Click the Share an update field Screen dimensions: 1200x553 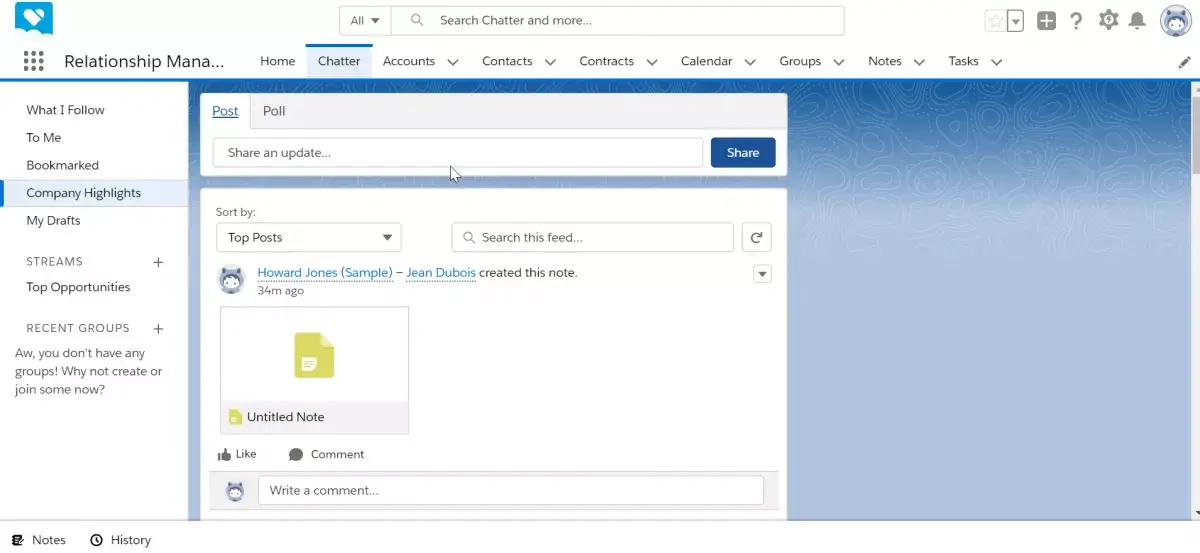458,152
